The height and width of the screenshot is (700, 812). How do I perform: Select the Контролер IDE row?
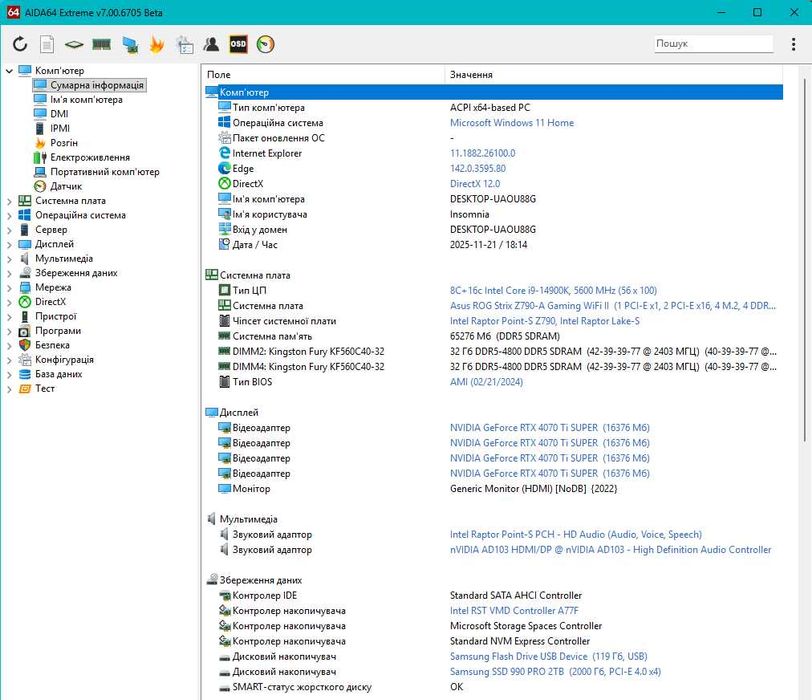point(494,595)
